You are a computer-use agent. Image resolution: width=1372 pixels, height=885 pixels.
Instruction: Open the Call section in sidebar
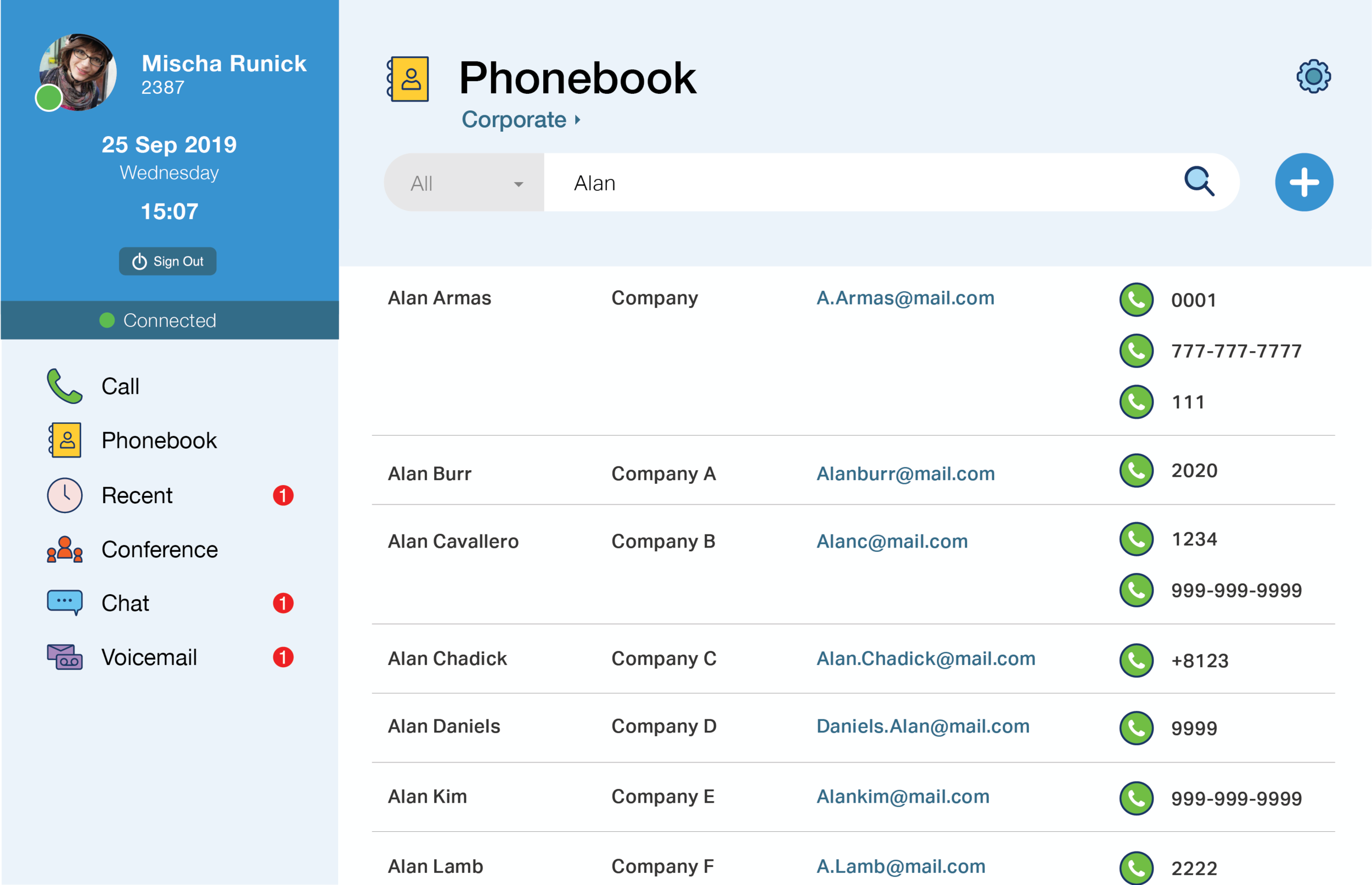(x=120, y=386)
